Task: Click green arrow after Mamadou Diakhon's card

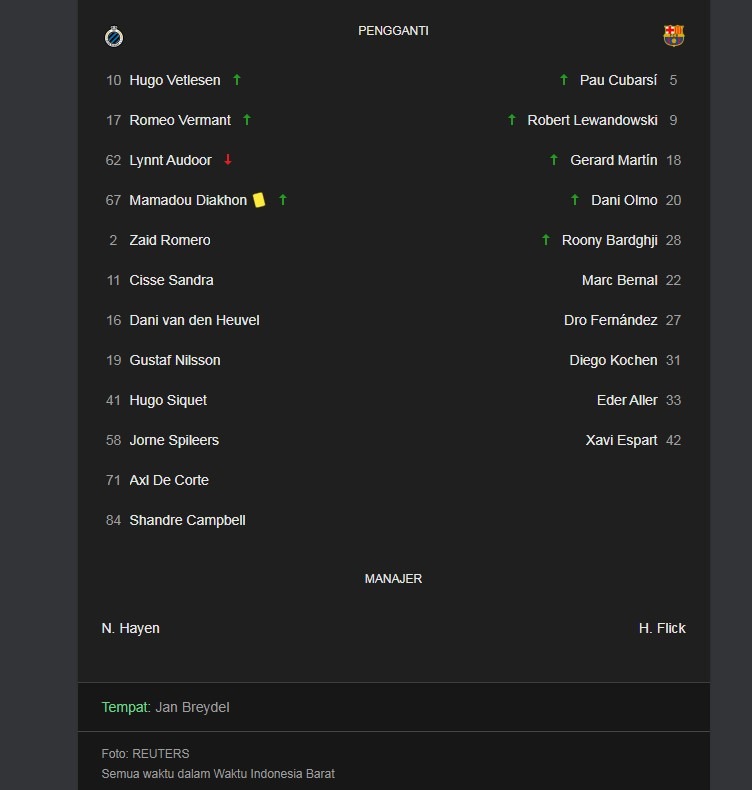Action: (x=283, y=200)
